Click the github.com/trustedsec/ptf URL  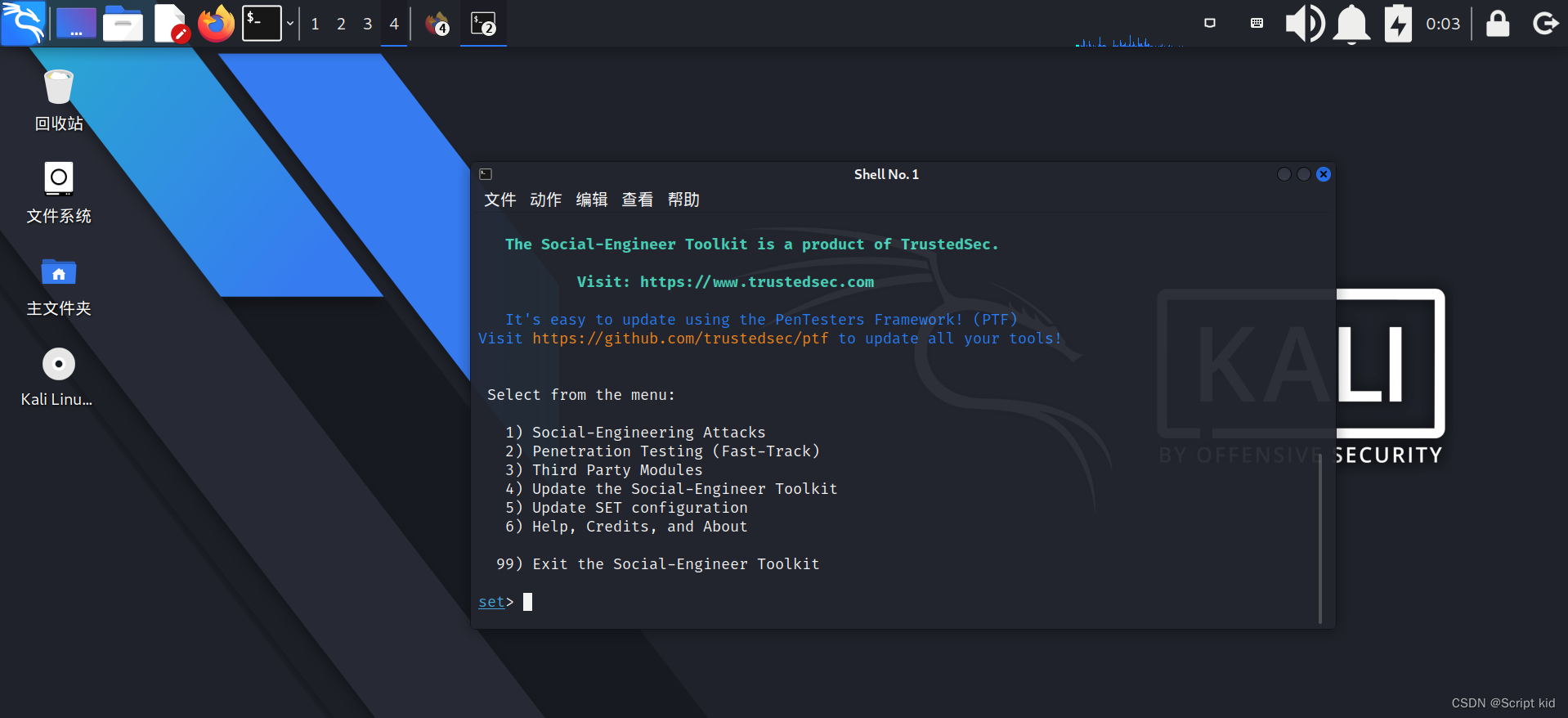(680, 339)
